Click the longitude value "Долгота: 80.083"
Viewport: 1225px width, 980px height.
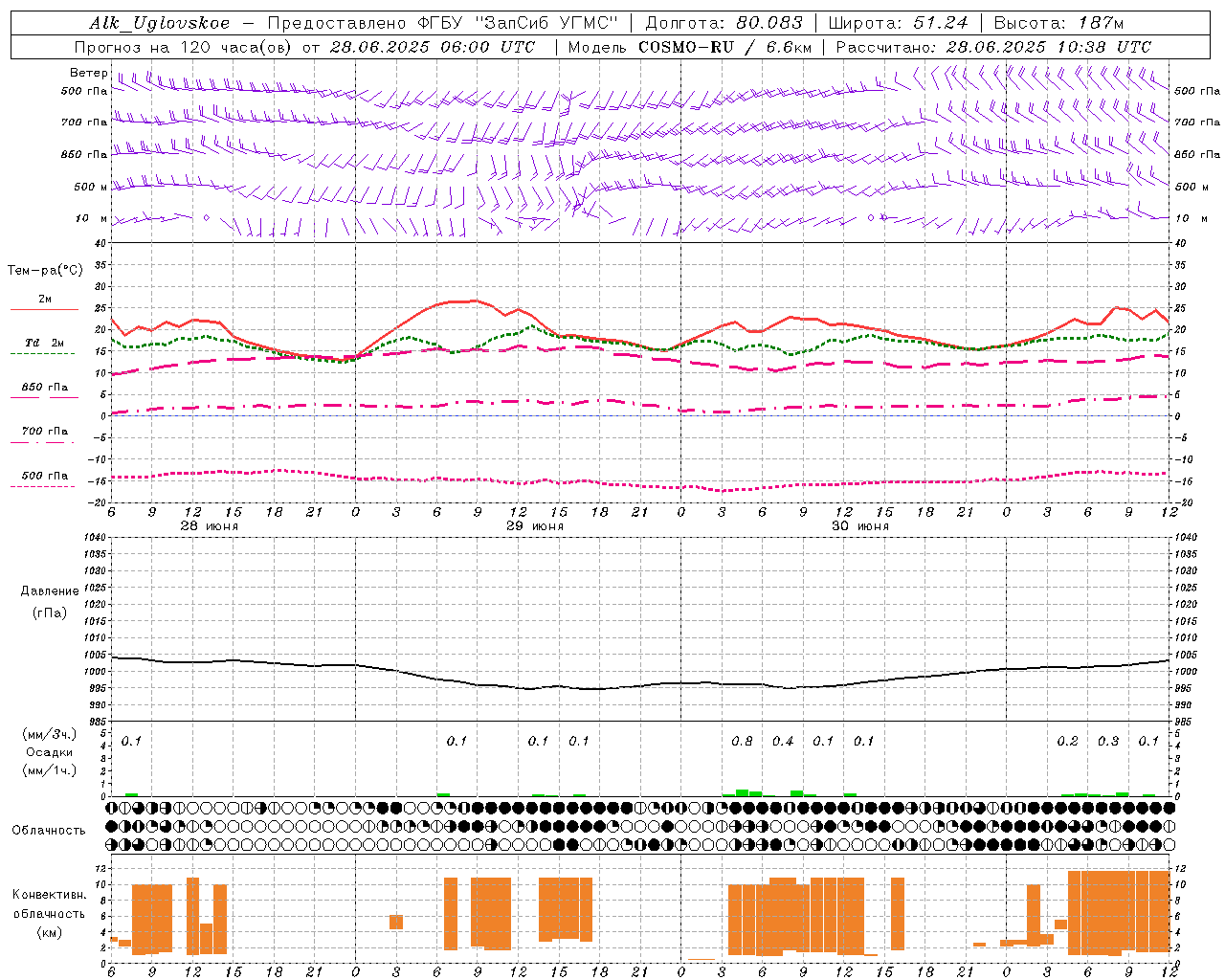coord(724,23)
